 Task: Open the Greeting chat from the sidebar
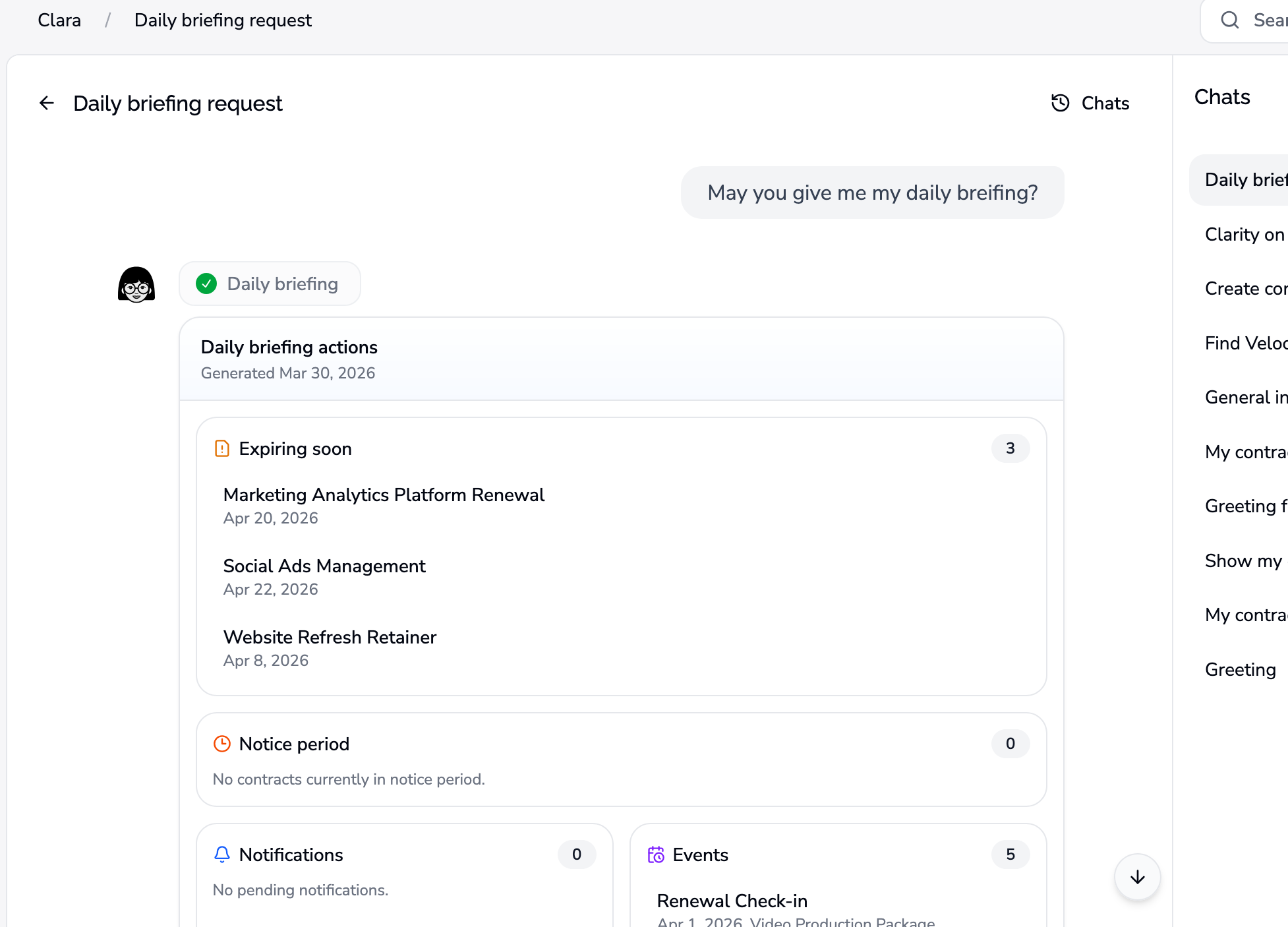(x=1240, y=669)
